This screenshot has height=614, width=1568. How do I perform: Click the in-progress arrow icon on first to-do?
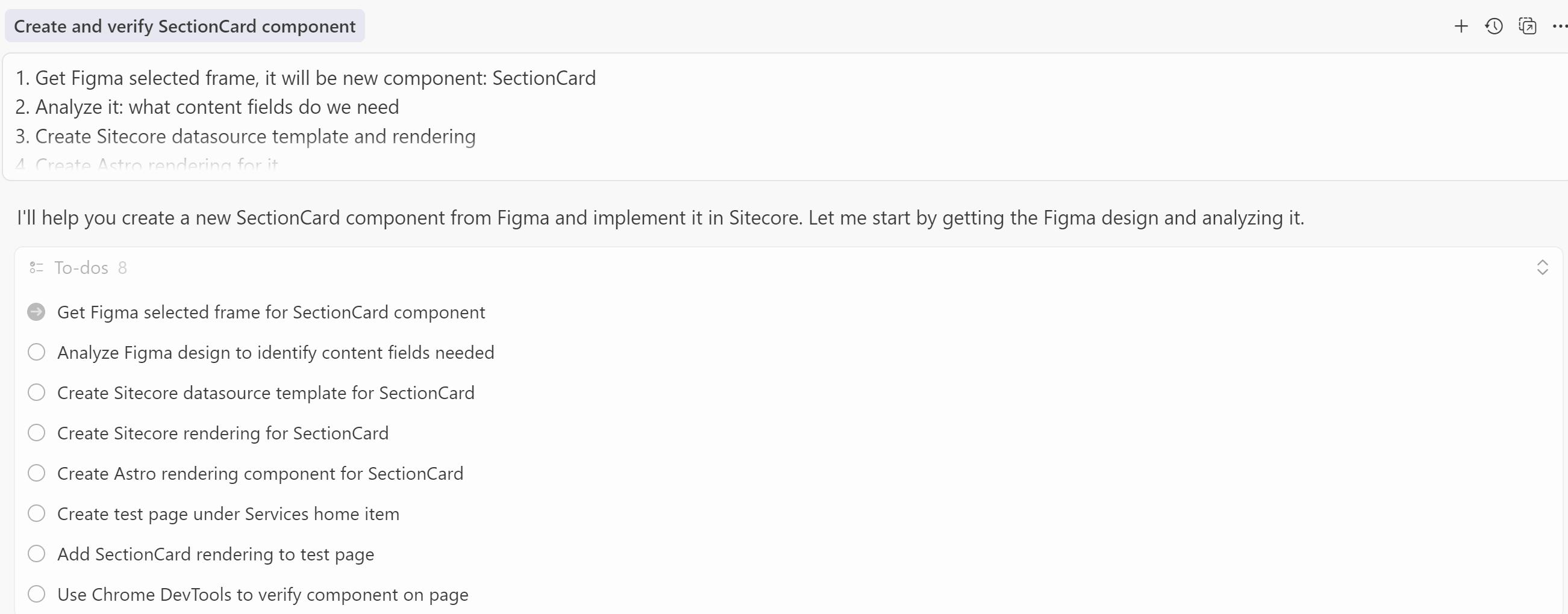coord(36,312)
